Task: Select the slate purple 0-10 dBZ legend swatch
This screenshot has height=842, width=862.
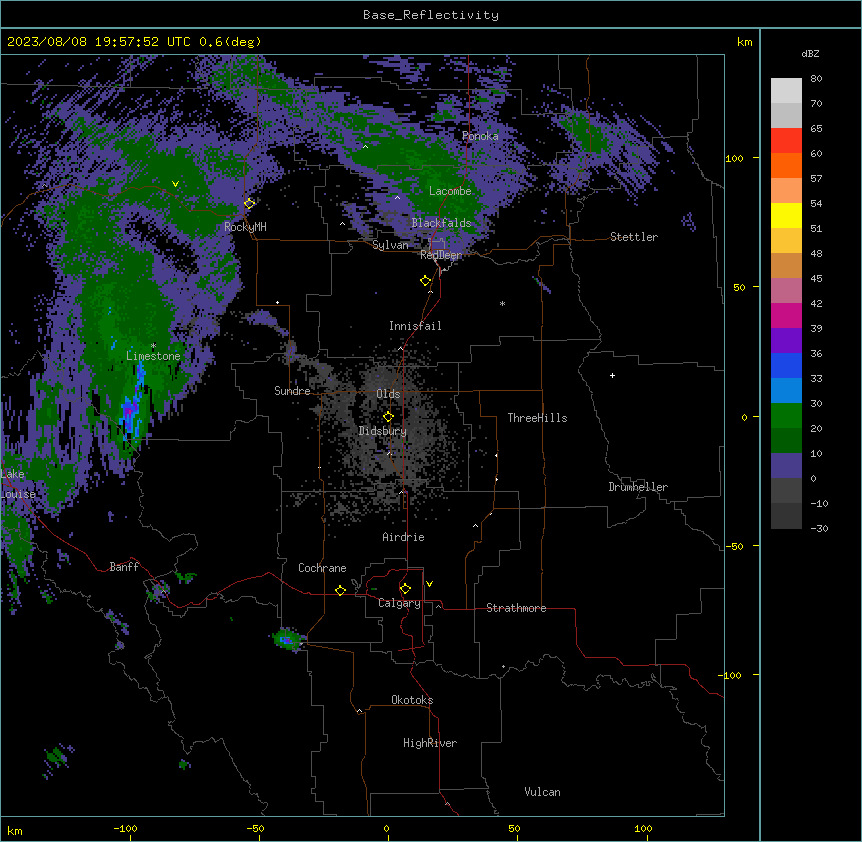Action: 786,466
